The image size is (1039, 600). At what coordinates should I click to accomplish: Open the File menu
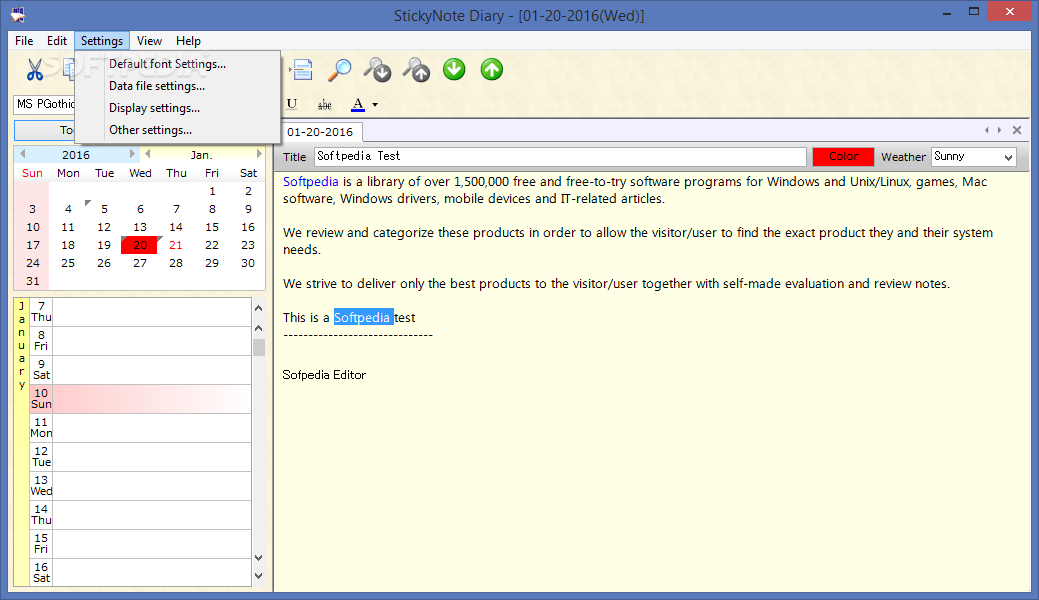[24, 40]
